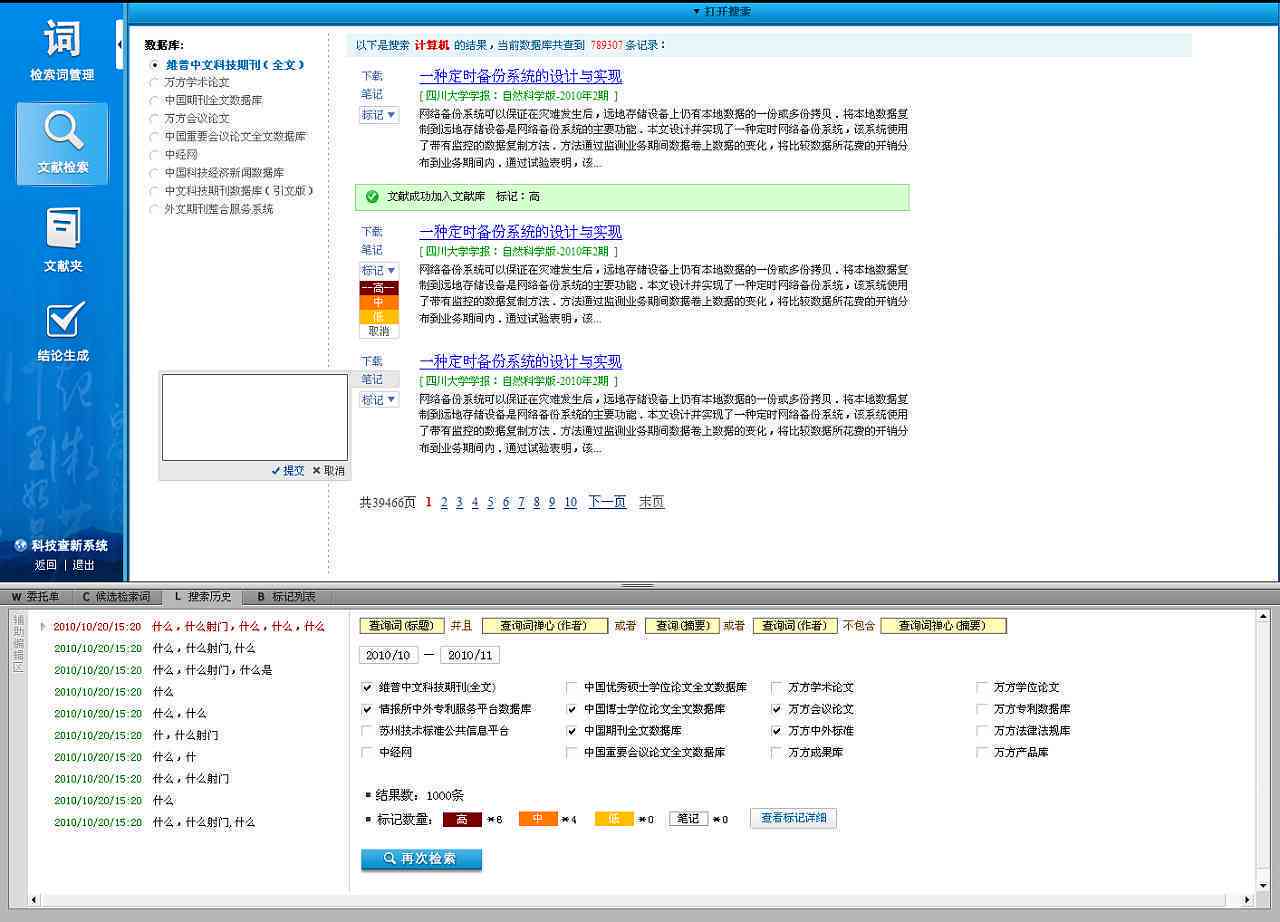Viewport: 1280px width, 922px height.
Task: Uncheck 维普中文科技期刊(全文) checkbox in history panel
Action: coord(367,688)
